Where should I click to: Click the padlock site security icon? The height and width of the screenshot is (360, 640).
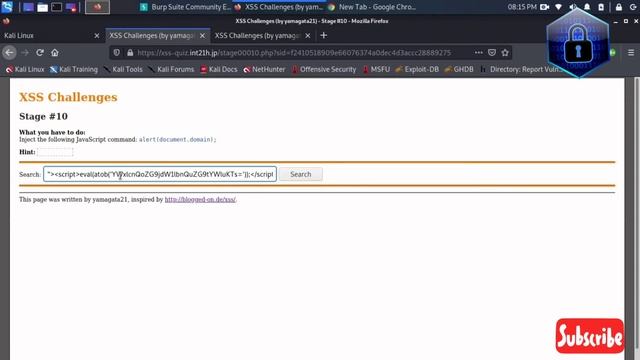pos(130,53)
